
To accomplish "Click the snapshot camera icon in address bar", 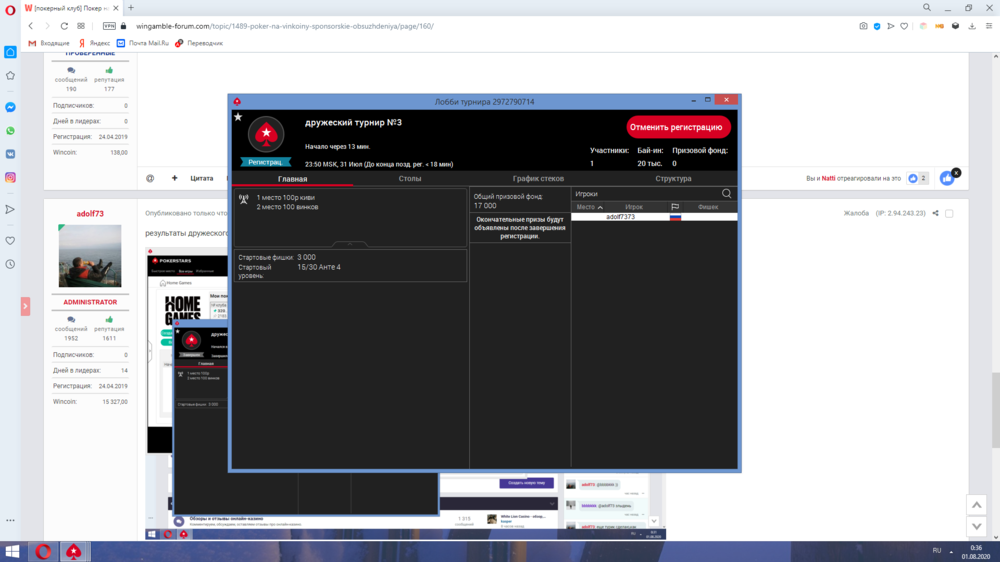I will pos(863,26).
